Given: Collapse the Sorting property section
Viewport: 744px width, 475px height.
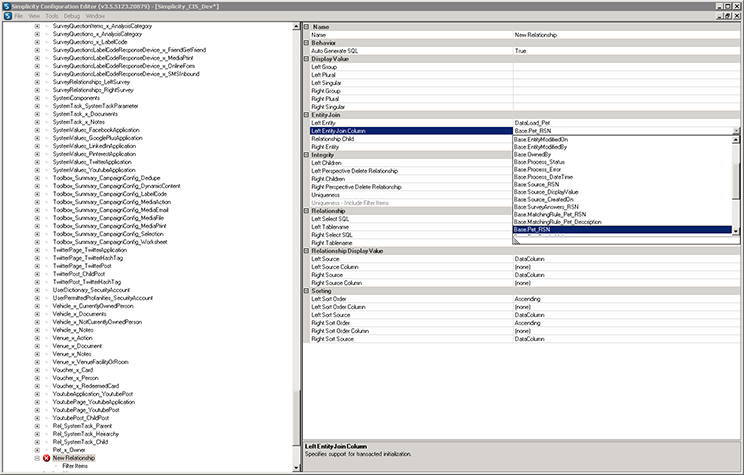Looking at the screenshot, I should [x=307, y=291].
